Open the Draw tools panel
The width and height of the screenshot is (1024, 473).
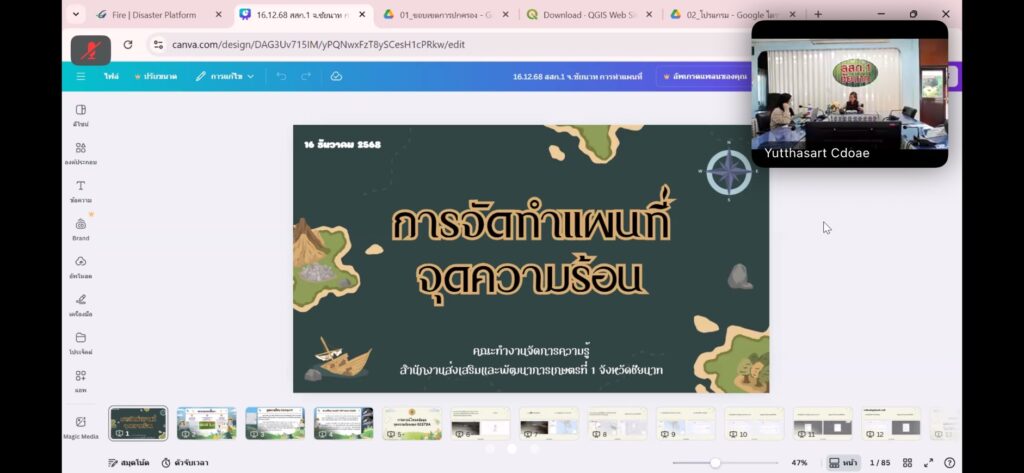[80, 303]
